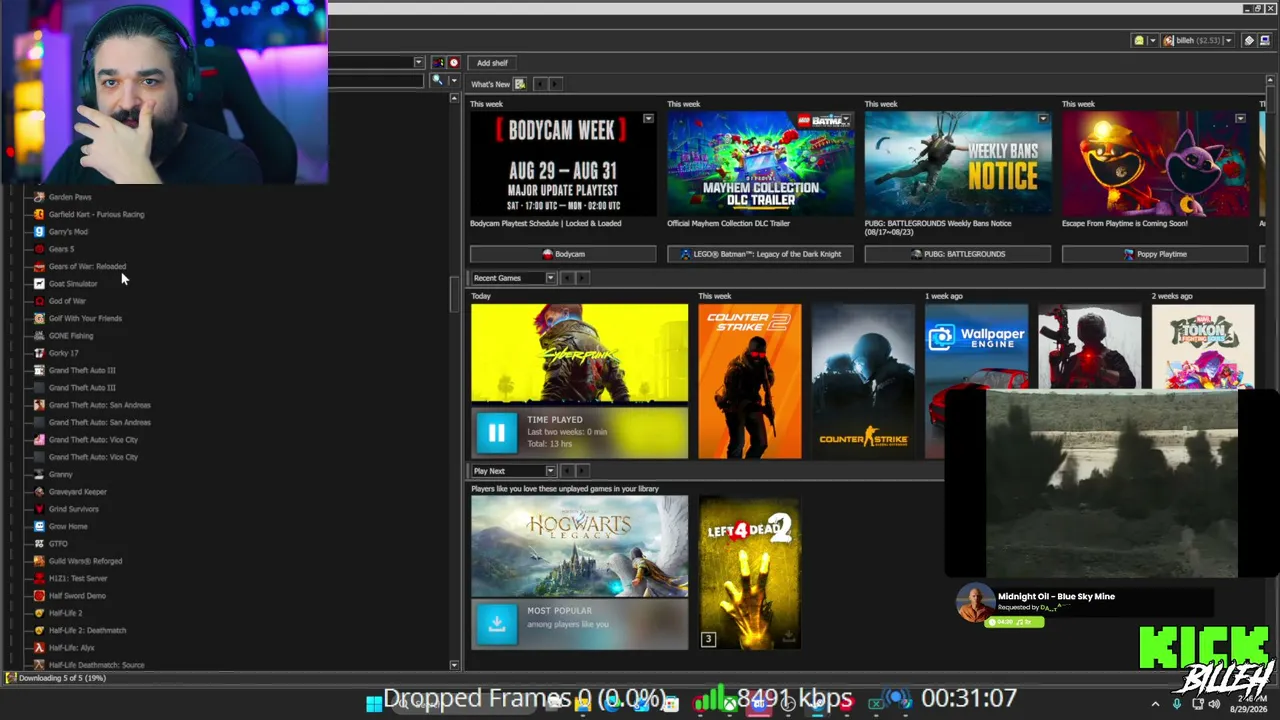Go to next page of Play Next shelf
The width and height of the screenshot is (1280, 720).
point(582,471)
